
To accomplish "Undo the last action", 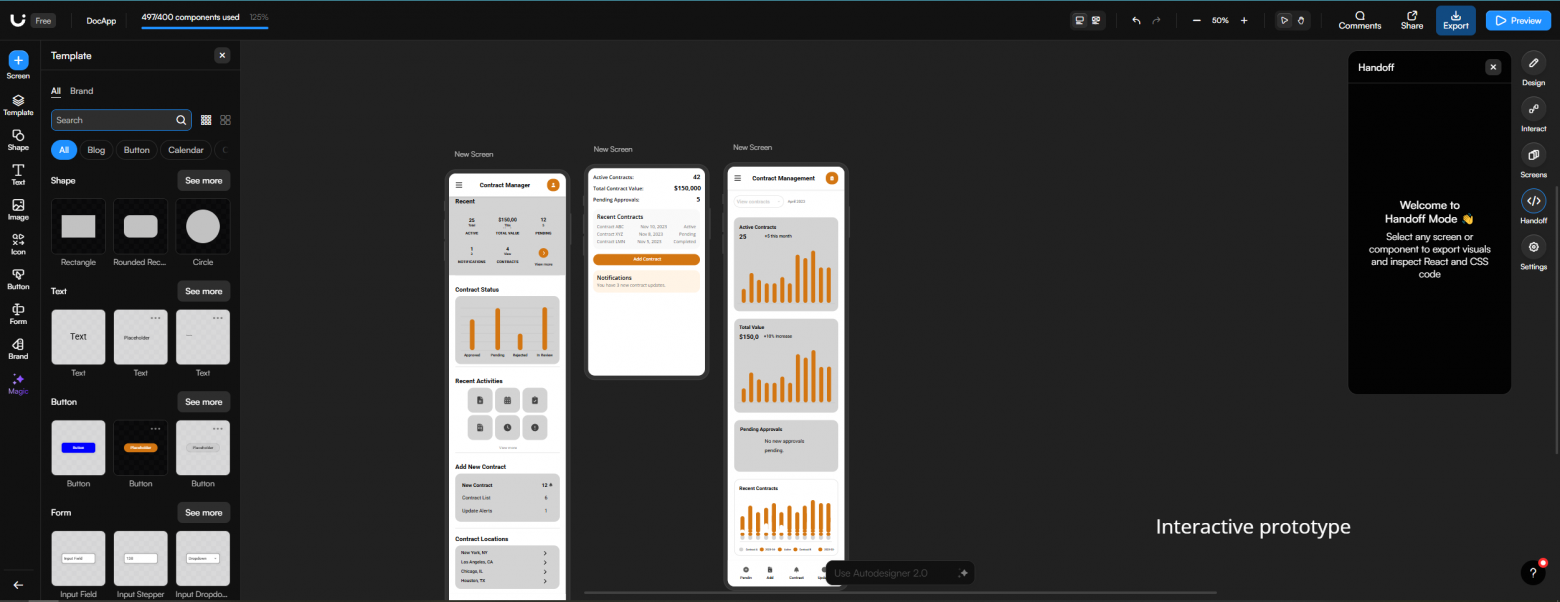I will point(1136,20).
